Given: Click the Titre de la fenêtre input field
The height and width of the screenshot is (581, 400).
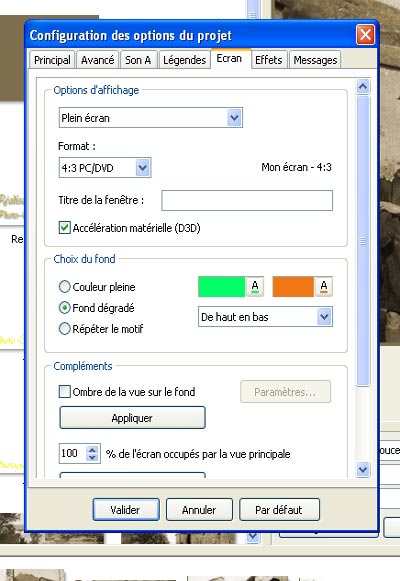Looking at the screenshot, I should [247, 200].
